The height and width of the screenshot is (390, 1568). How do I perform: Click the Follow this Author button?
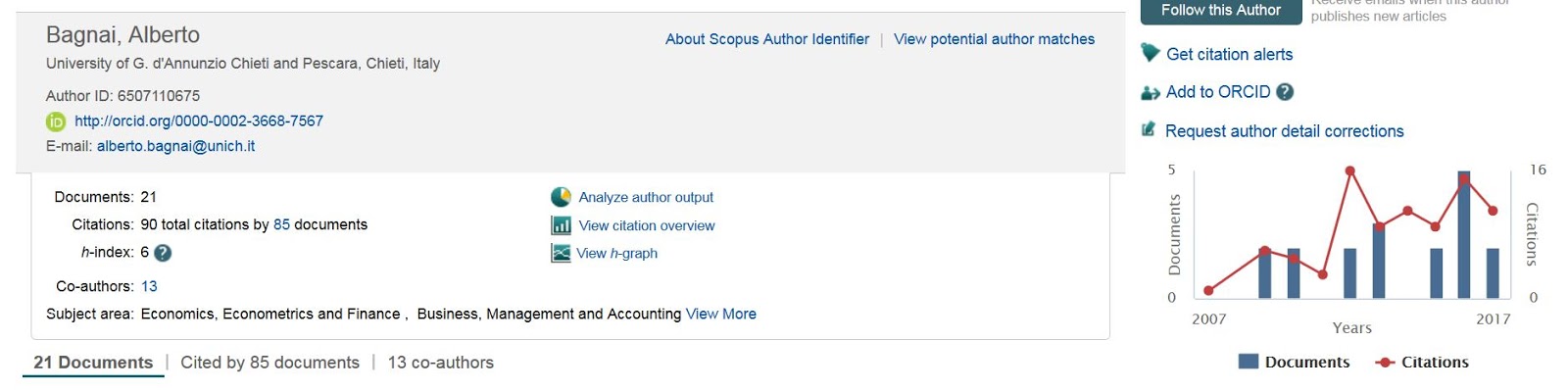point(1220,11)
